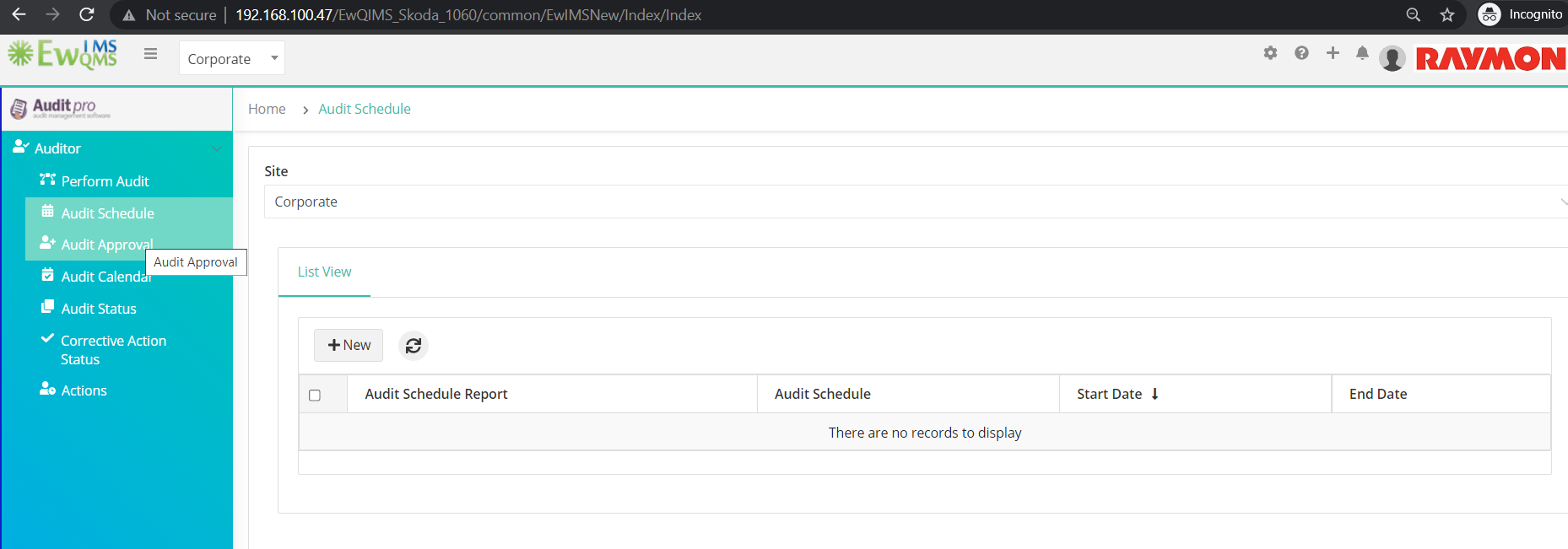Click the Auditor user icon in the sidebar
This screenshot has height=549, width=1568.
[20, 147]
